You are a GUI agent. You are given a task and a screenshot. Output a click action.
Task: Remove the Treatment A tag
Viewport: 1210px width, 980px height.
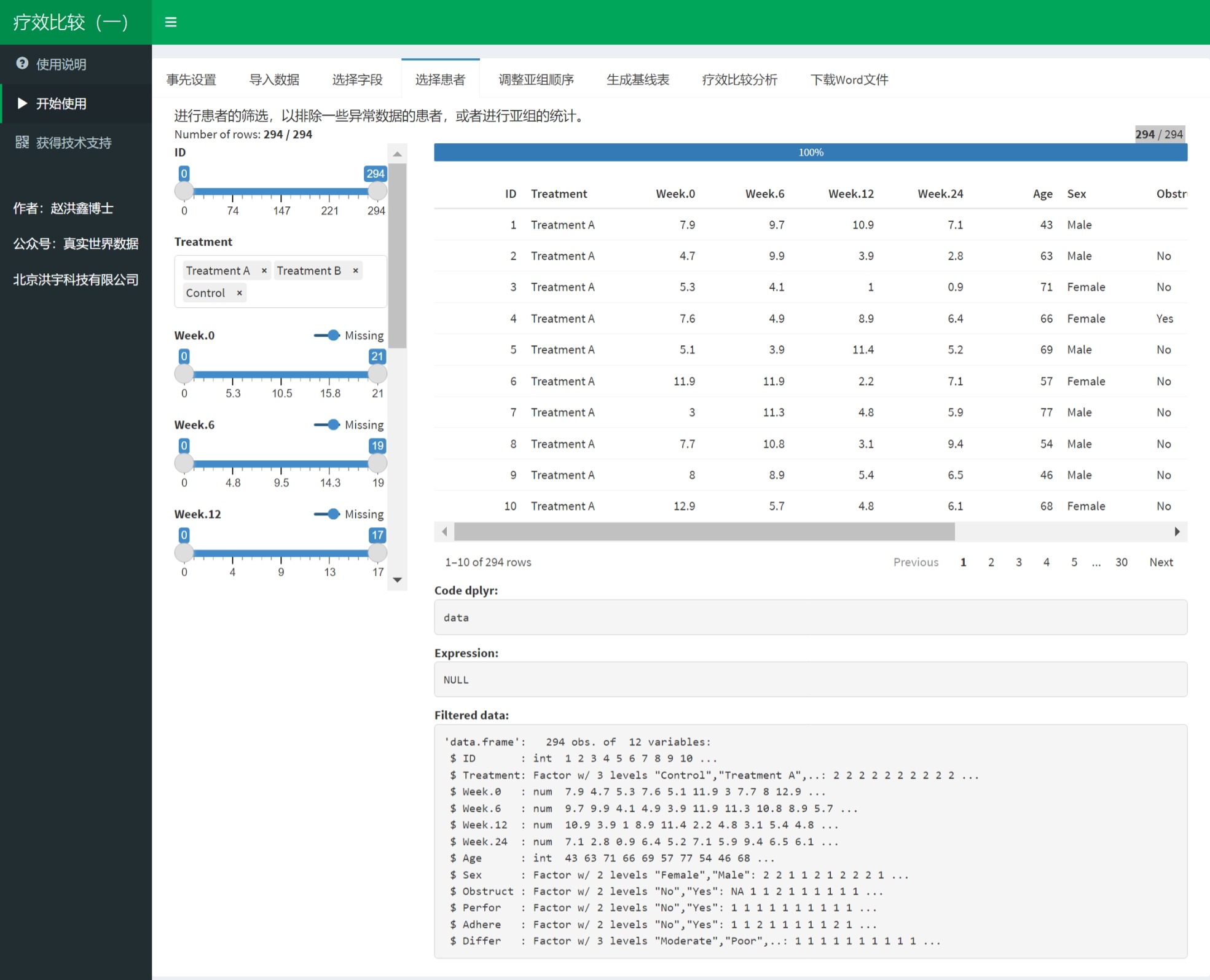[264, 271]
